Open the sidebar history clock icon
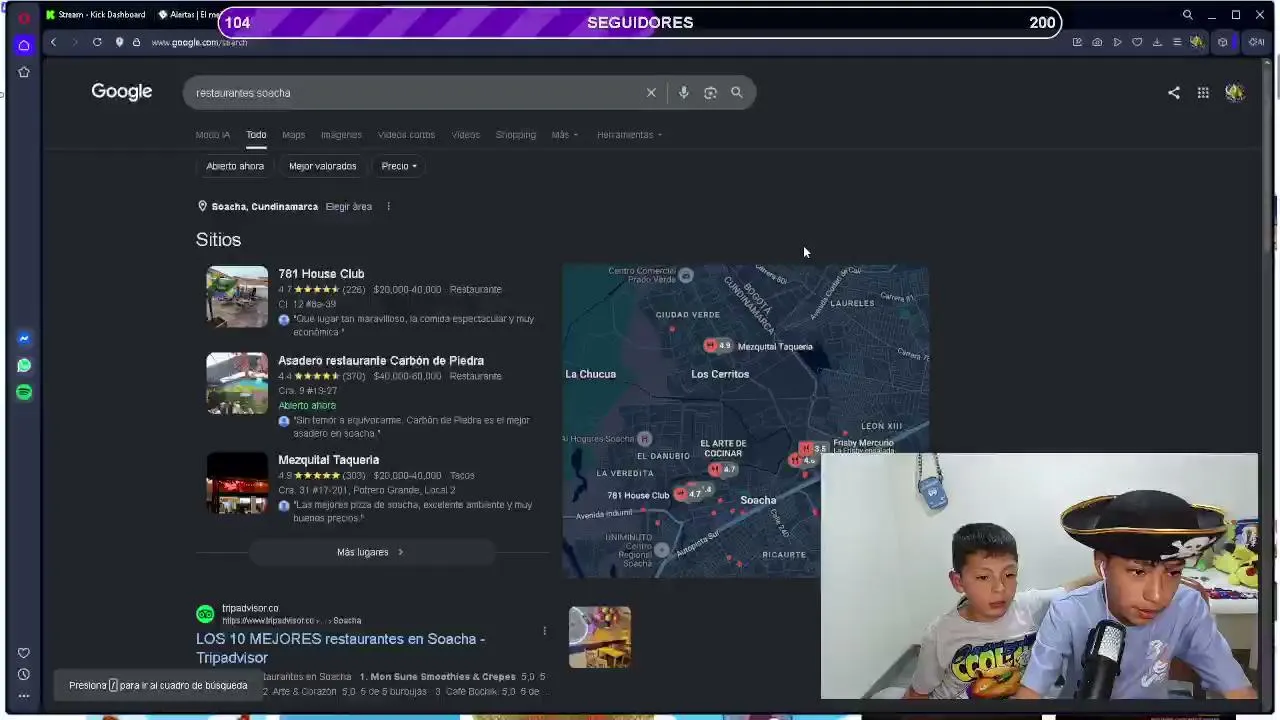Image resolution: width=1280 pixels, height=720 pixels. (x=24, y=674)
